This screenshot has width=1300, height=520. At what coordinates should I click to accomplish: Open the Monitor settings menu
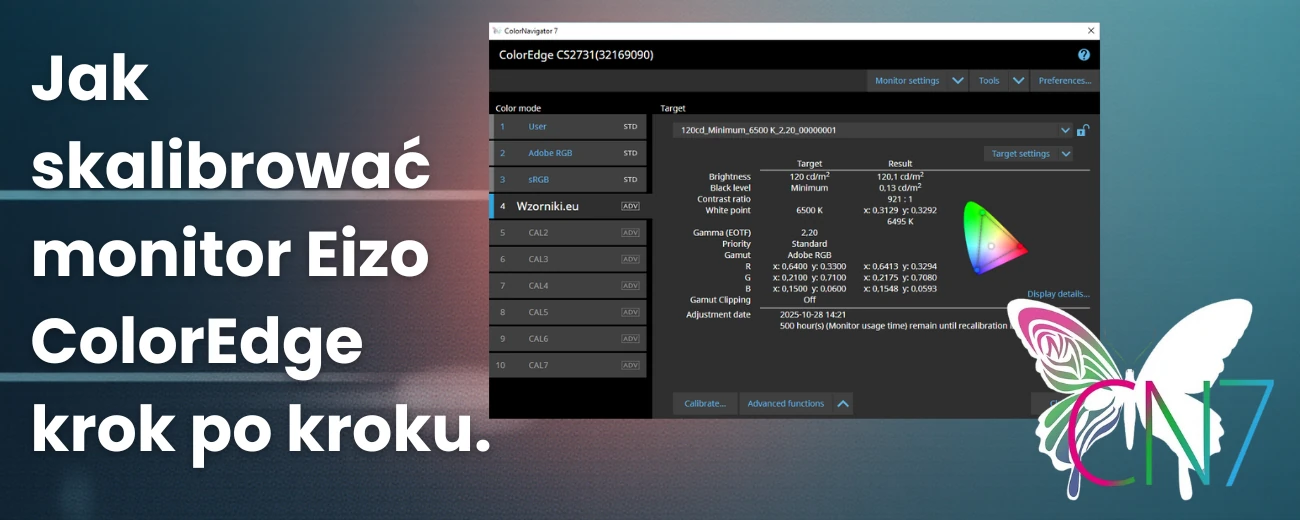point(906,81)
